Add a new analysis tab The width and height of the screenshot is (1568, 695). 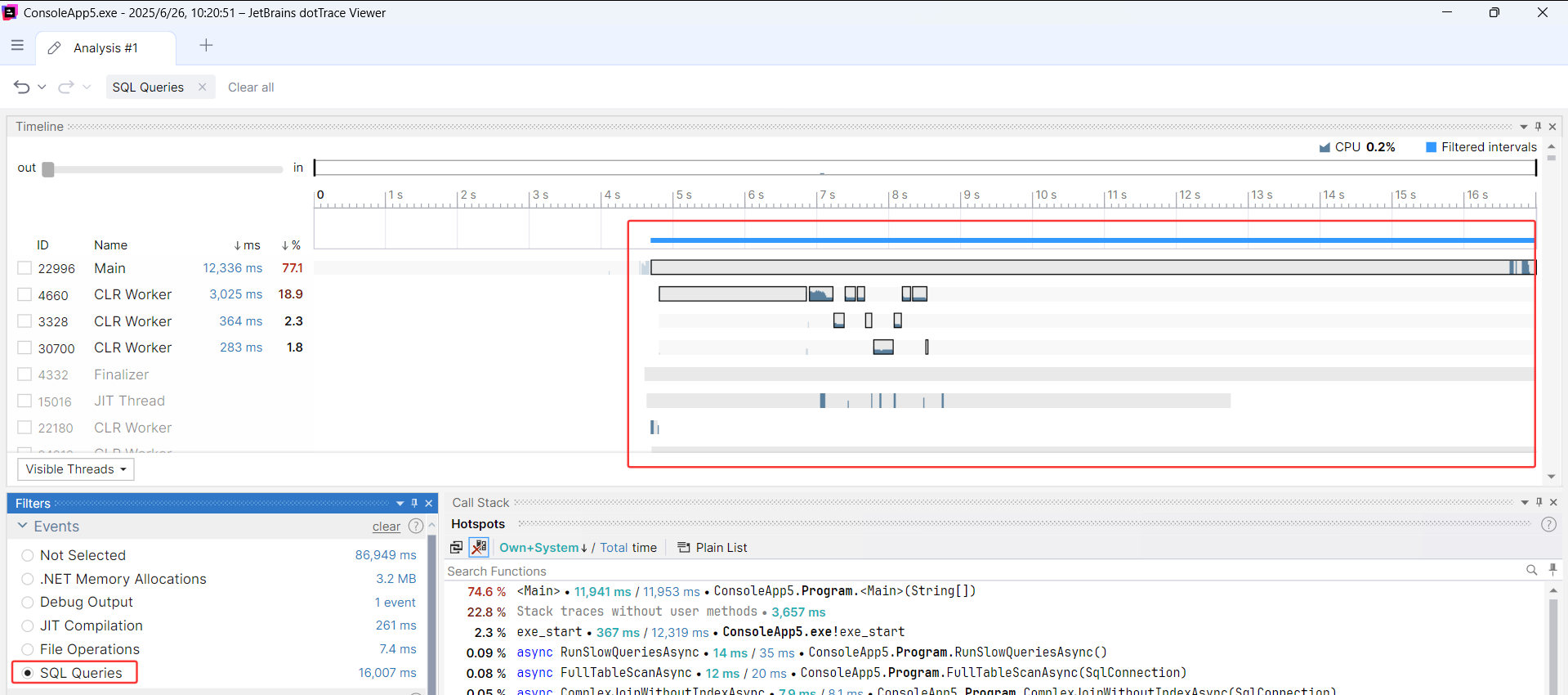tap(206, 46)
